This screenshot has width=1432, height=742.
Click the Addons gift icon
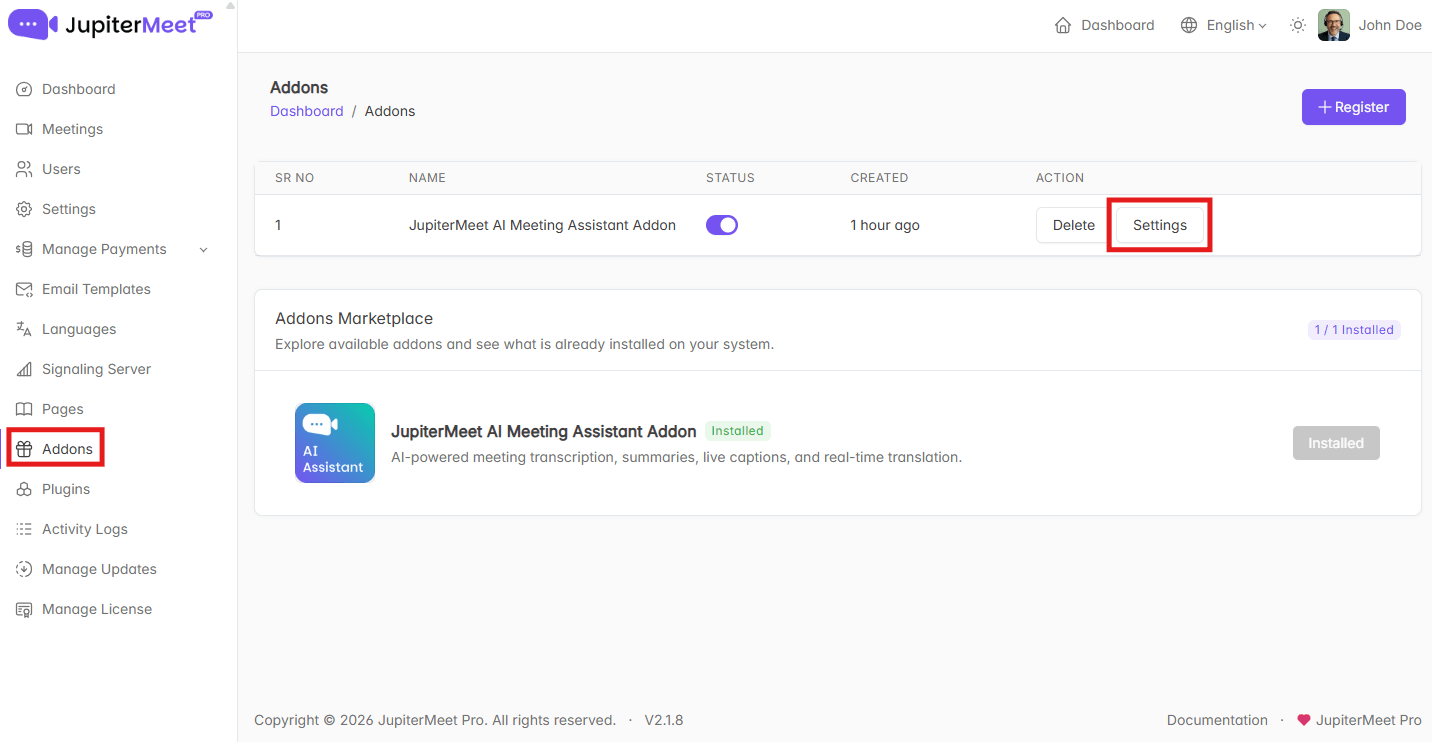click(24, 449)
